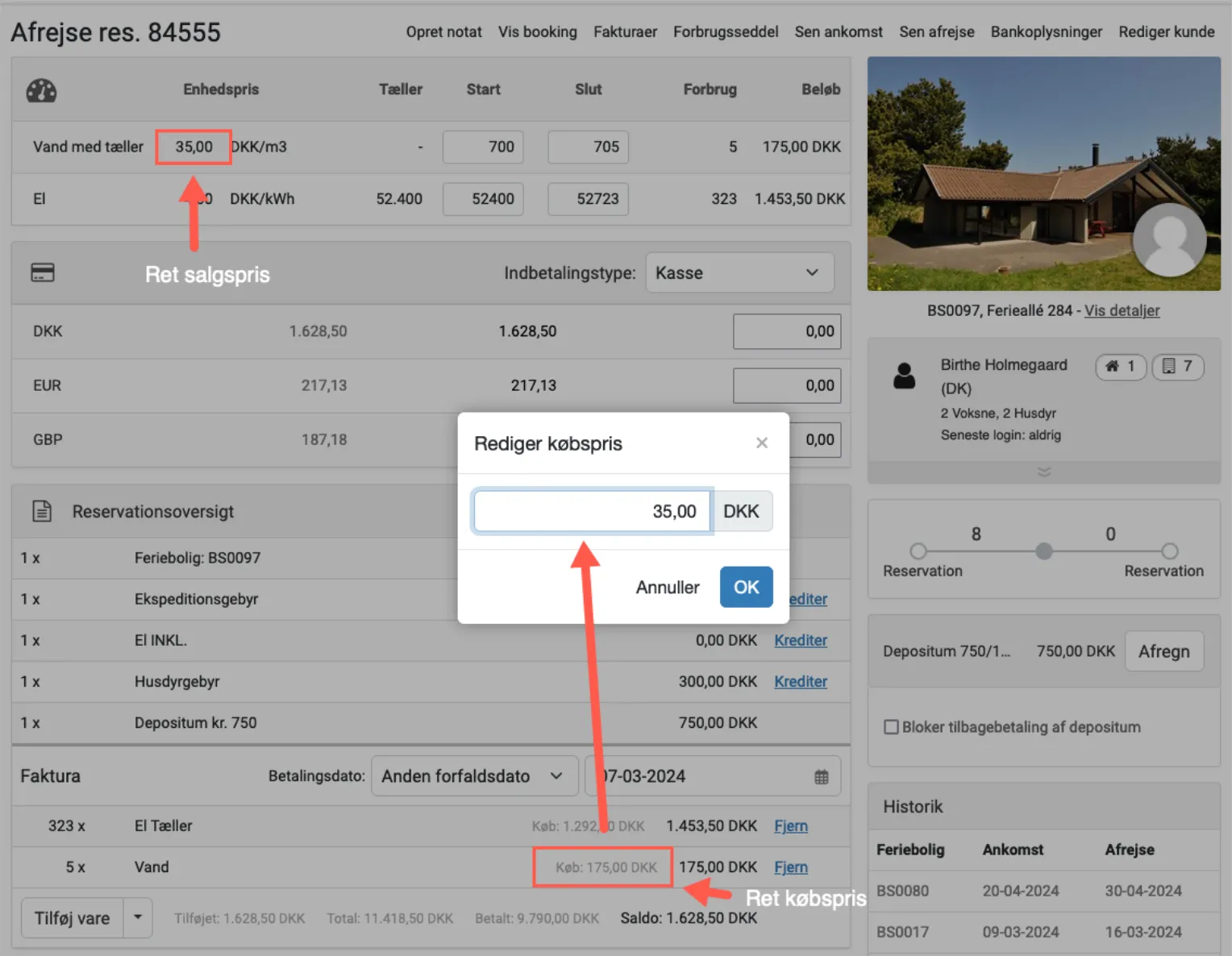Screen dimensions: 1232x956
Task: Expand guest details with double chevron
Action: [1043, 472]
